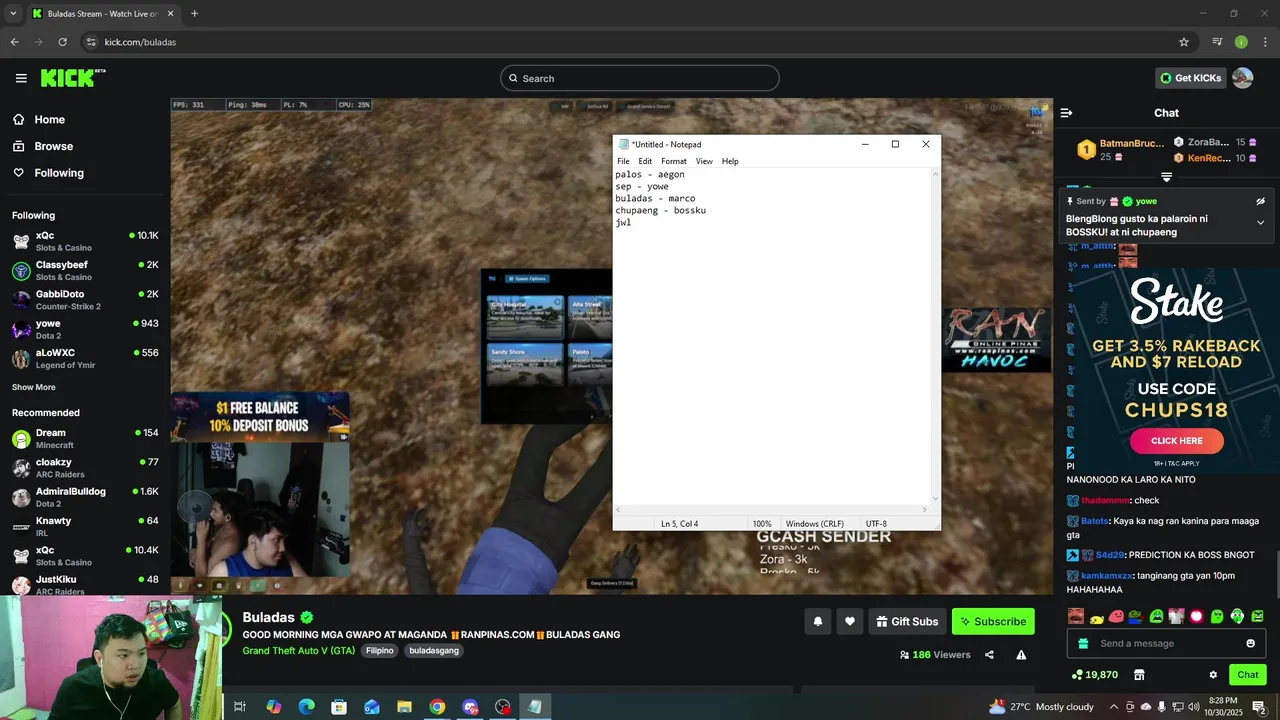This screenshot has height=720, width=1280.
Task: Click Get KICKs button
Action: coord(1190,78)
